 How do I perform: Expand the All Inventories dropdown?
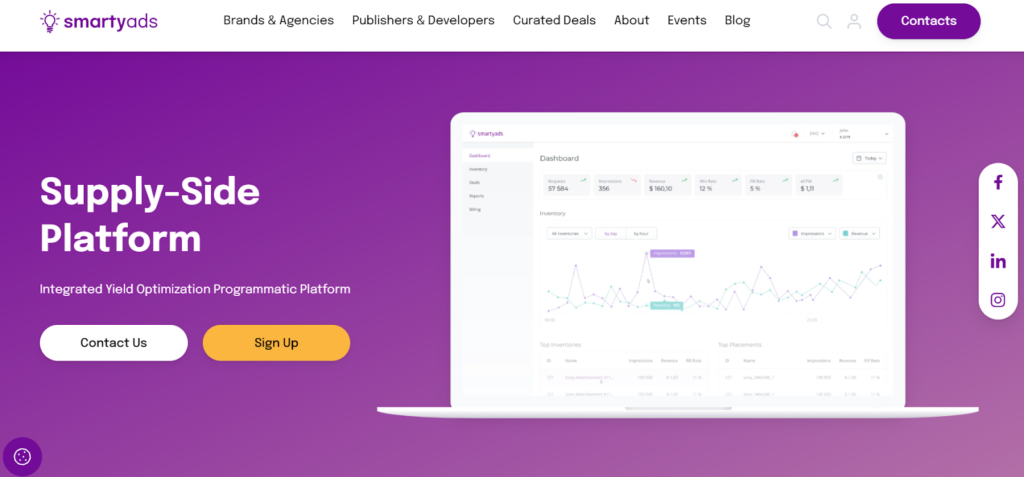pos(569,233)
